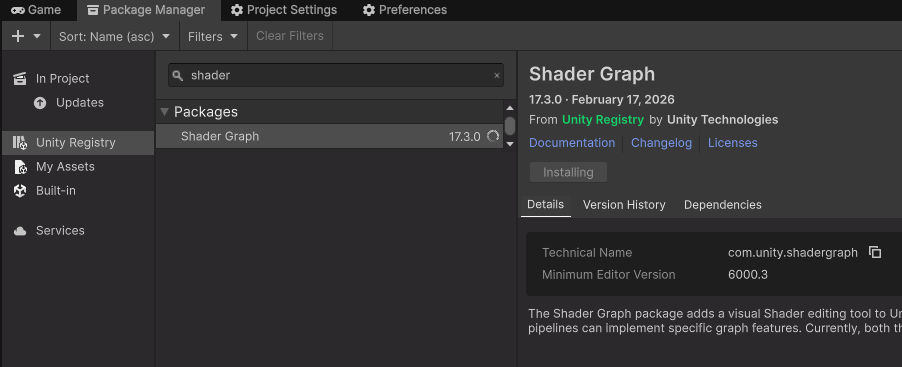Screen dimensions: 902x367
Task: Click the Updates arrow icon
Action: 40,103
